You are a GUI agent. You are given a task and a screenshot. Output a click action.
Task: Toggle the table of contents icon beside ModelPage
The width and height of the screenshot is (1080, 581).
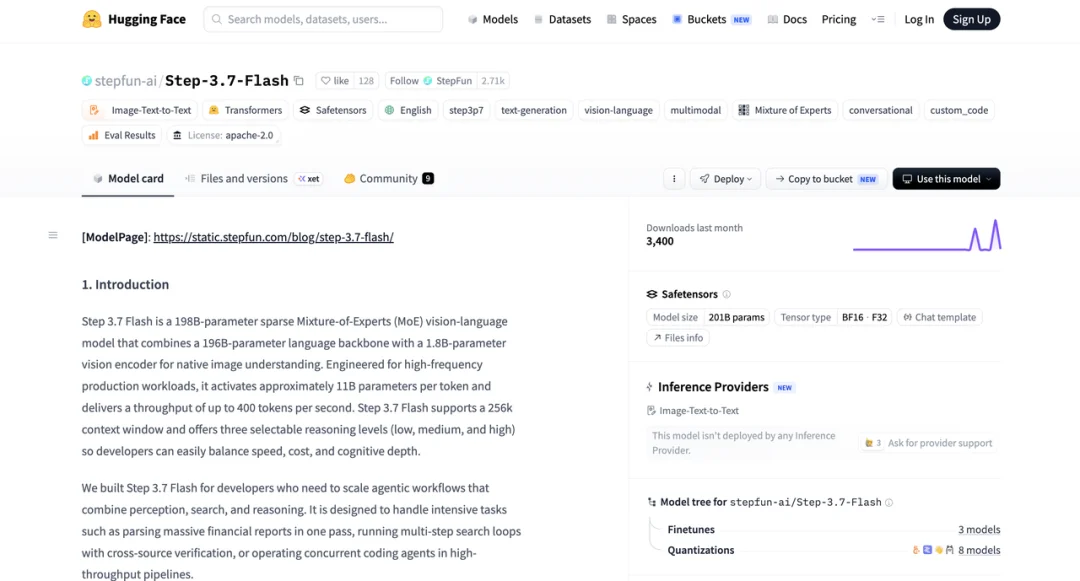point(53,235)
